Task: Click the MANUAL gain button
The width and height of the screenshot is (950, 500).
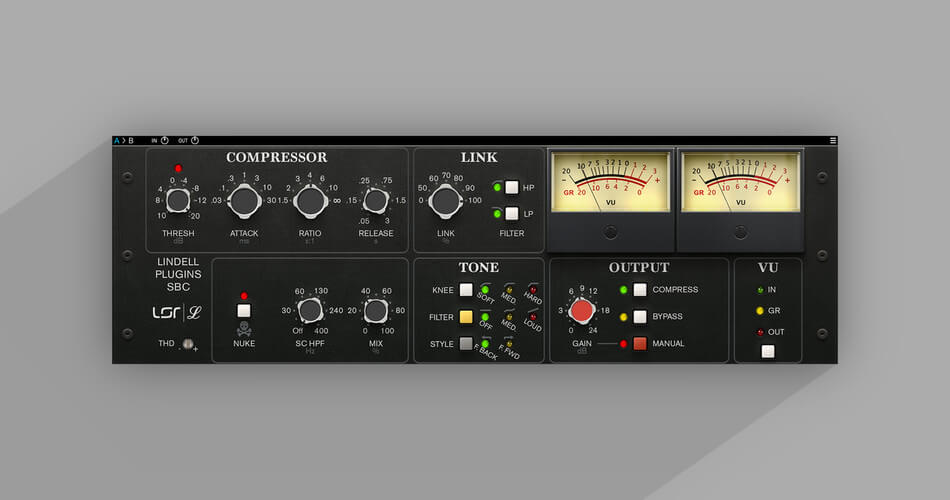Action: click(640, 344)
